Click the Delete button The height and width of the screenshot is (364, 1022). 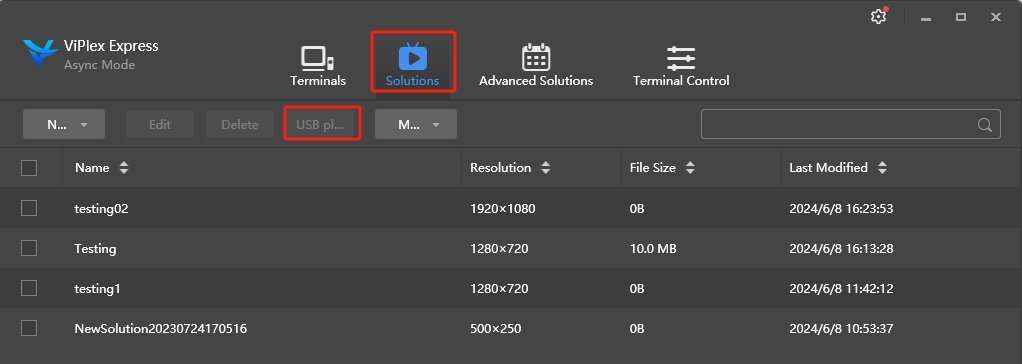click(x=240, y=124)
